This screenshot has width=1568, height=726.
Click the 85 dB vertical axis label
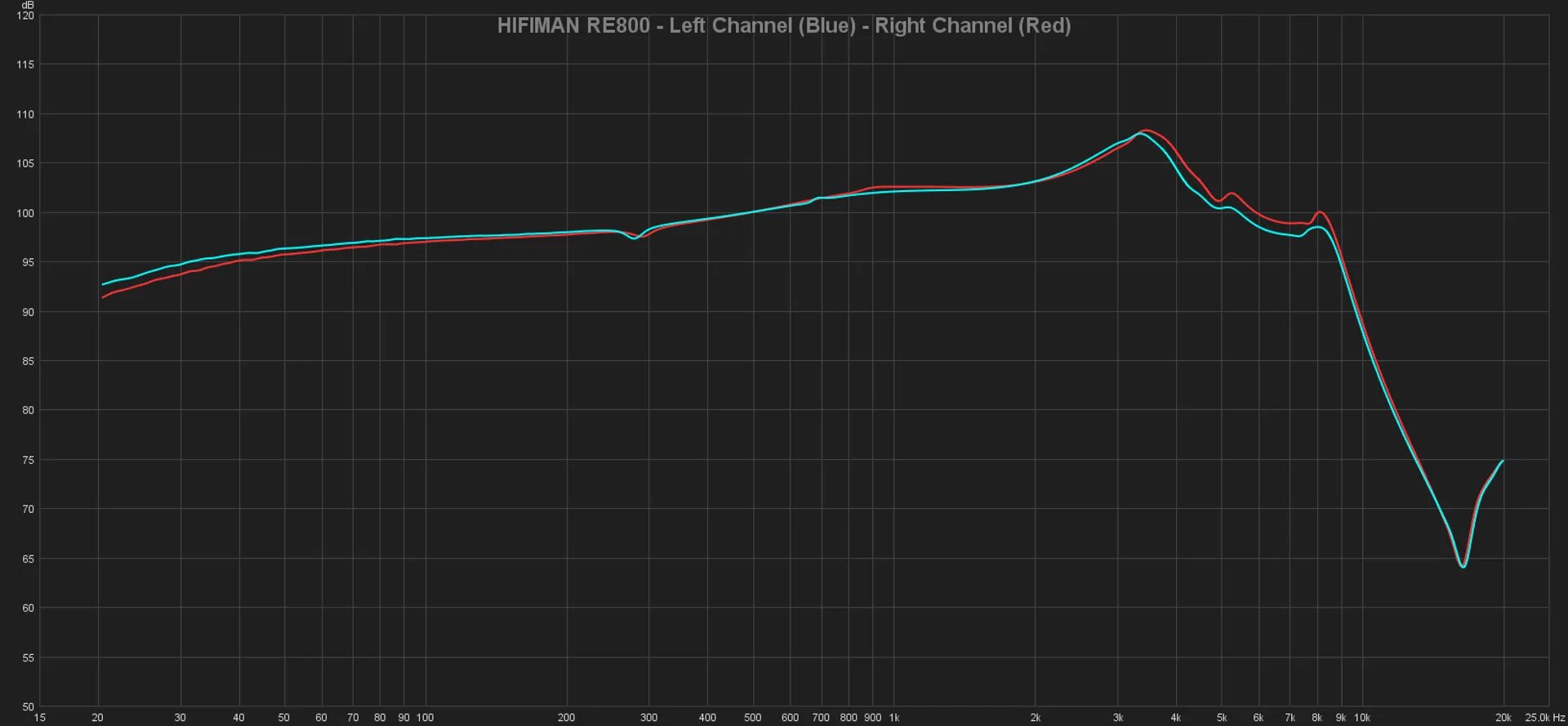(x=28, y=361)
